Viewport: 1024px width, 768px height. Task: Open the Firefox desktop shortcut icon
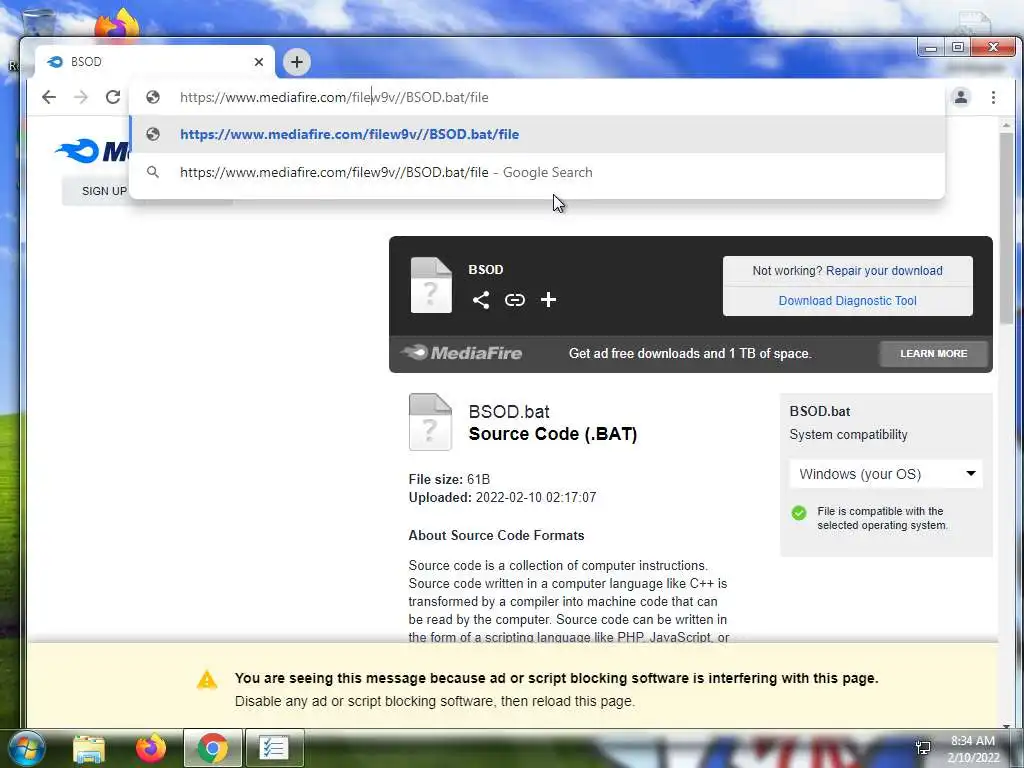point(117,25)
